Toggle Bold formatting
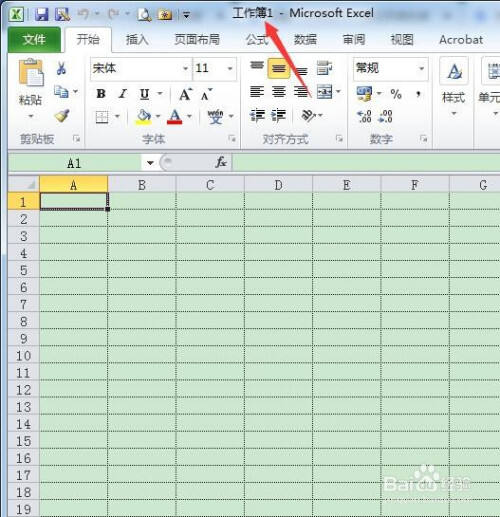Image resolution: width=500 pixels, height=517 pixels. pyautogui.click(x=101, y=94)
